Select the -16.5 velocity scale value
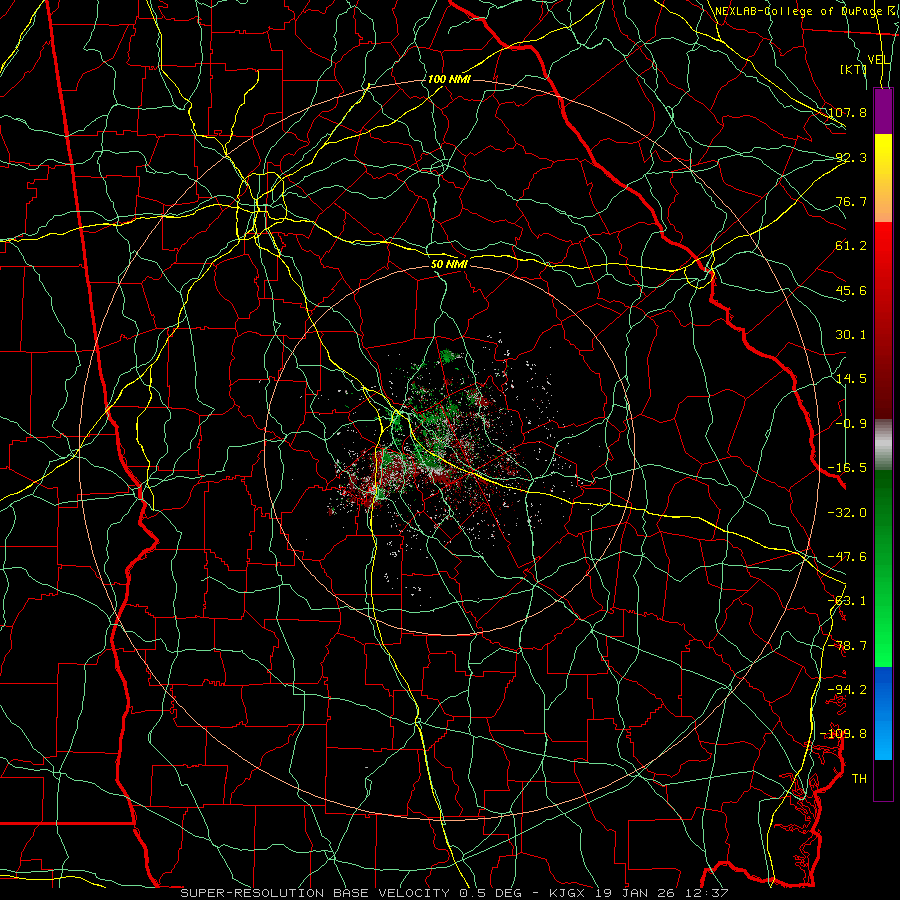 click(x=847, y=468)
